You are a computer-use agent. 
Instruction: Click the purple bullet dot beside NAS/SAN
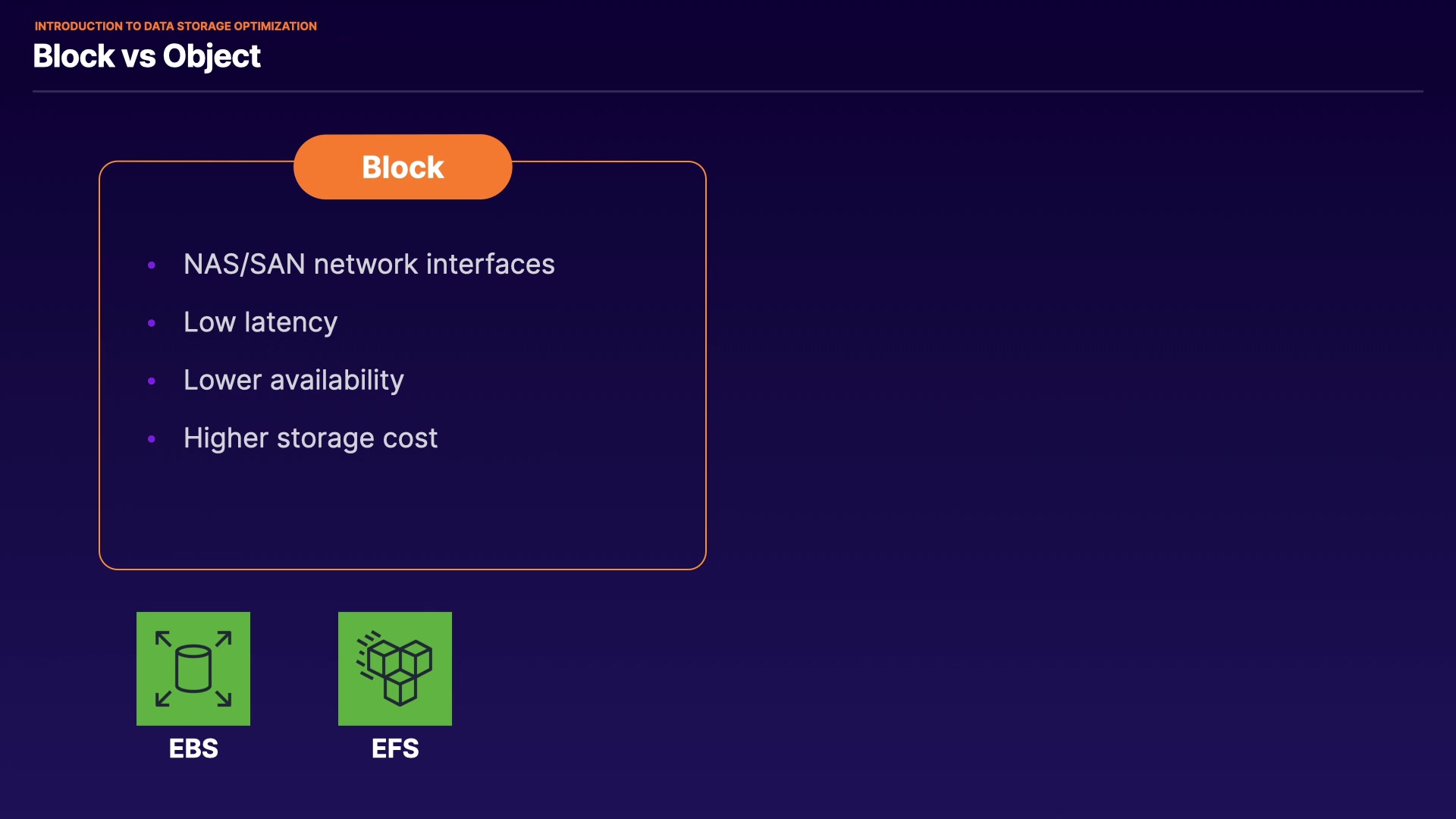(x=152, y=265)
